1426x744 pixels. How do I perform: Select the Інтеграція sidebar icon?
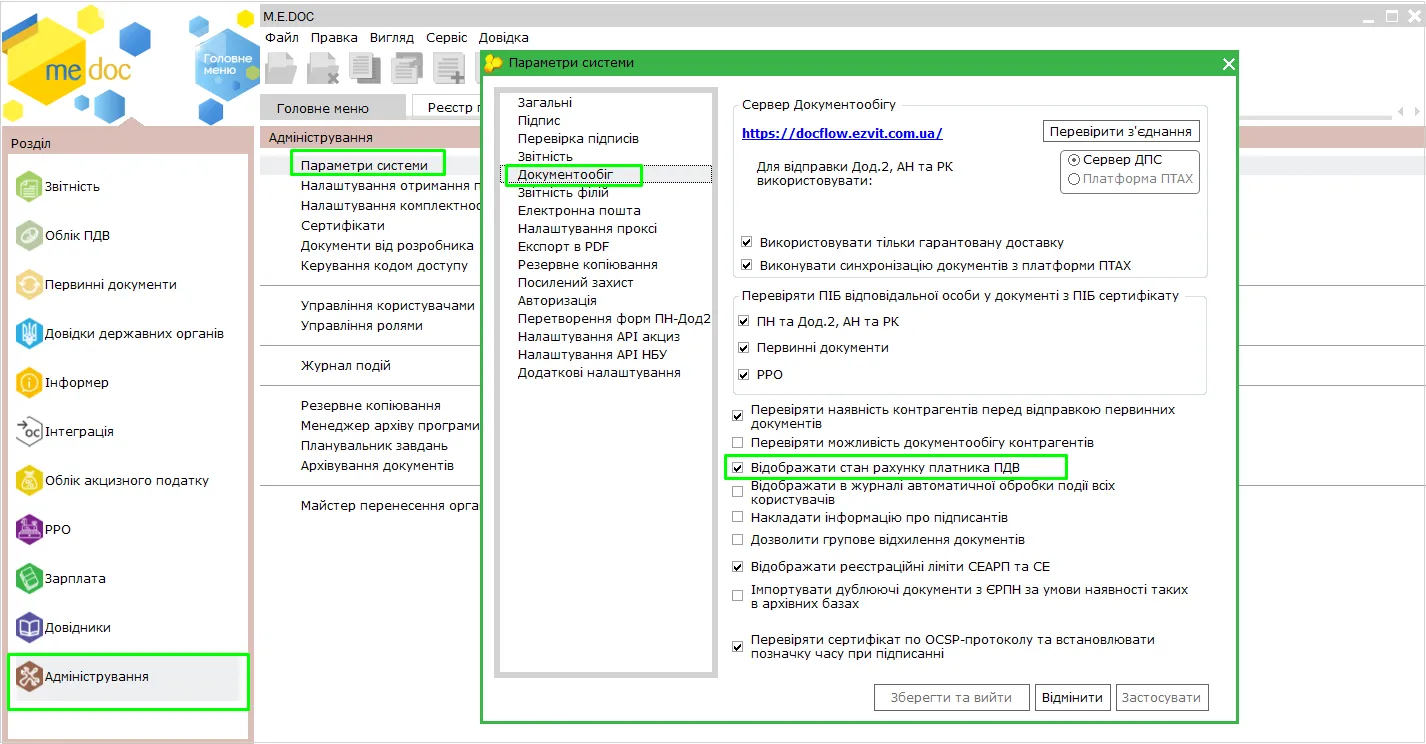coord(29,432)
